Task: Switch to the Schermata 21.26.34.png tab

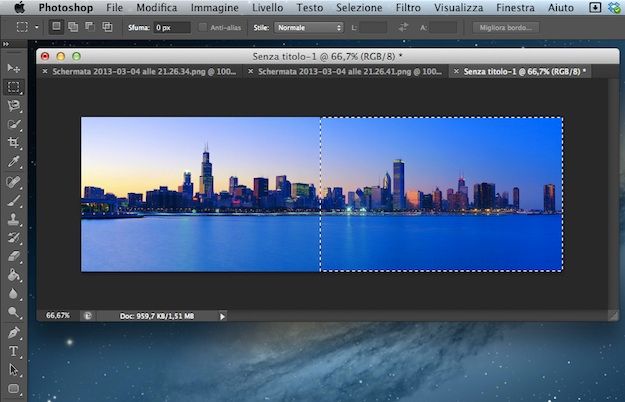Action: click(141, 72)
